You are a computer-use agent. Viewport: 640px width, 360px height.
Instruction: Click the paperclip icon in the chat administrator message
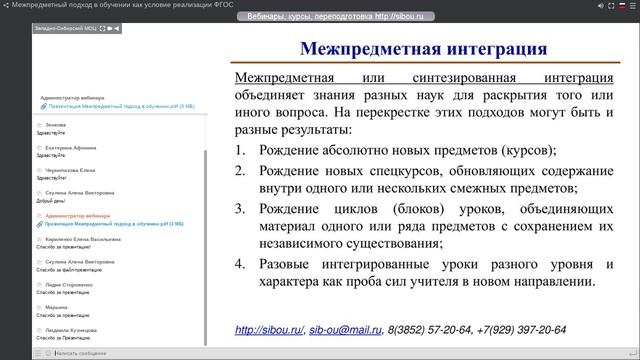tap(40, 224)
